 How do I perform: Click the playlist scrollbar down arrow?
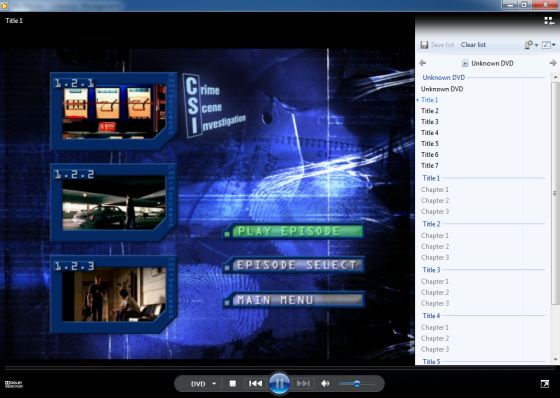(555, 359)
